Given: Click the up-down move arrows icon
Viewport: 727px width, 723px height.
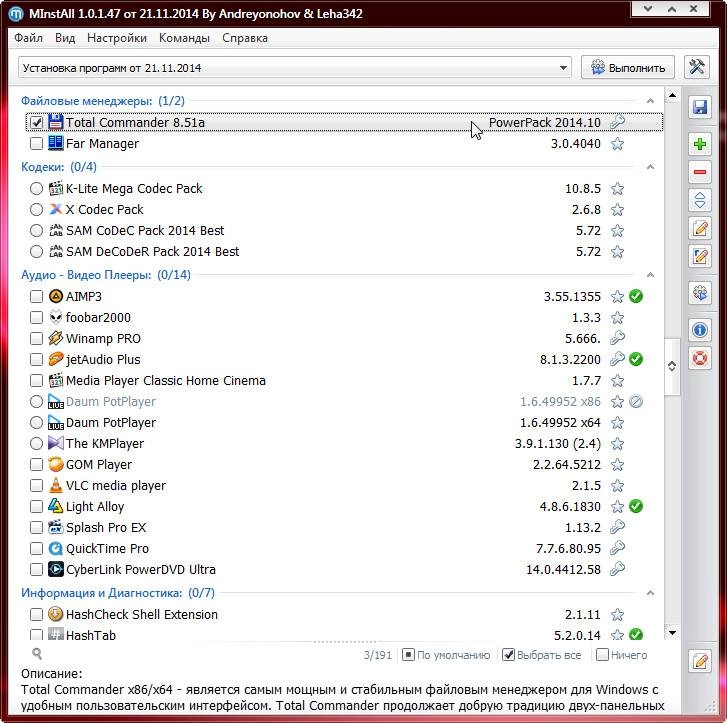Looking at the screenshot, I should pyautogui.click(x=700, y=200).
